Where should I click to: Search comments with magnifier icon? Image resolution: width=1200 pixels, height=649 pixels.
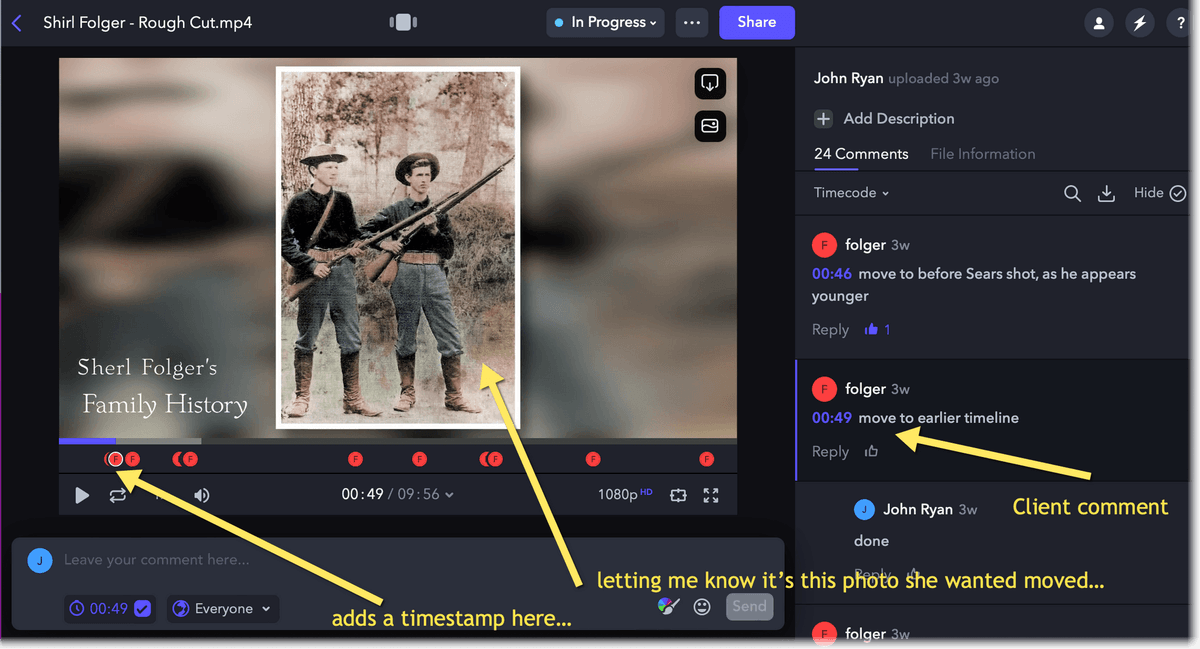[1072, 194]
